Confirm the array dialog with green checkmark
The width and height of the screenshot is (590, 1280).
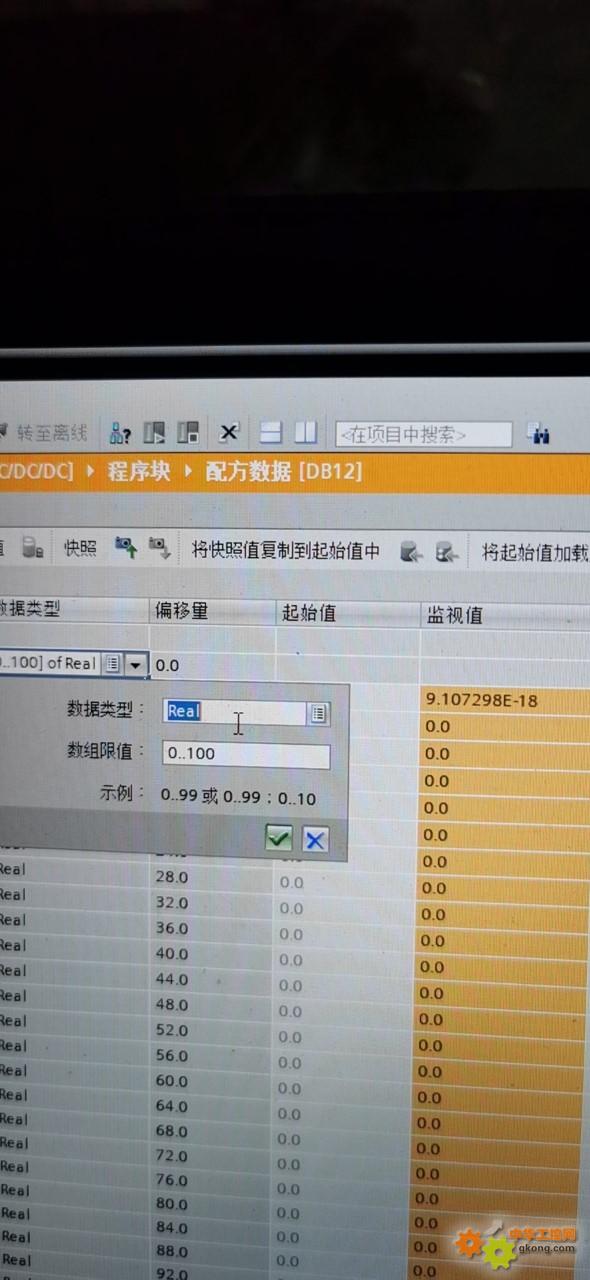coord(279,838)
